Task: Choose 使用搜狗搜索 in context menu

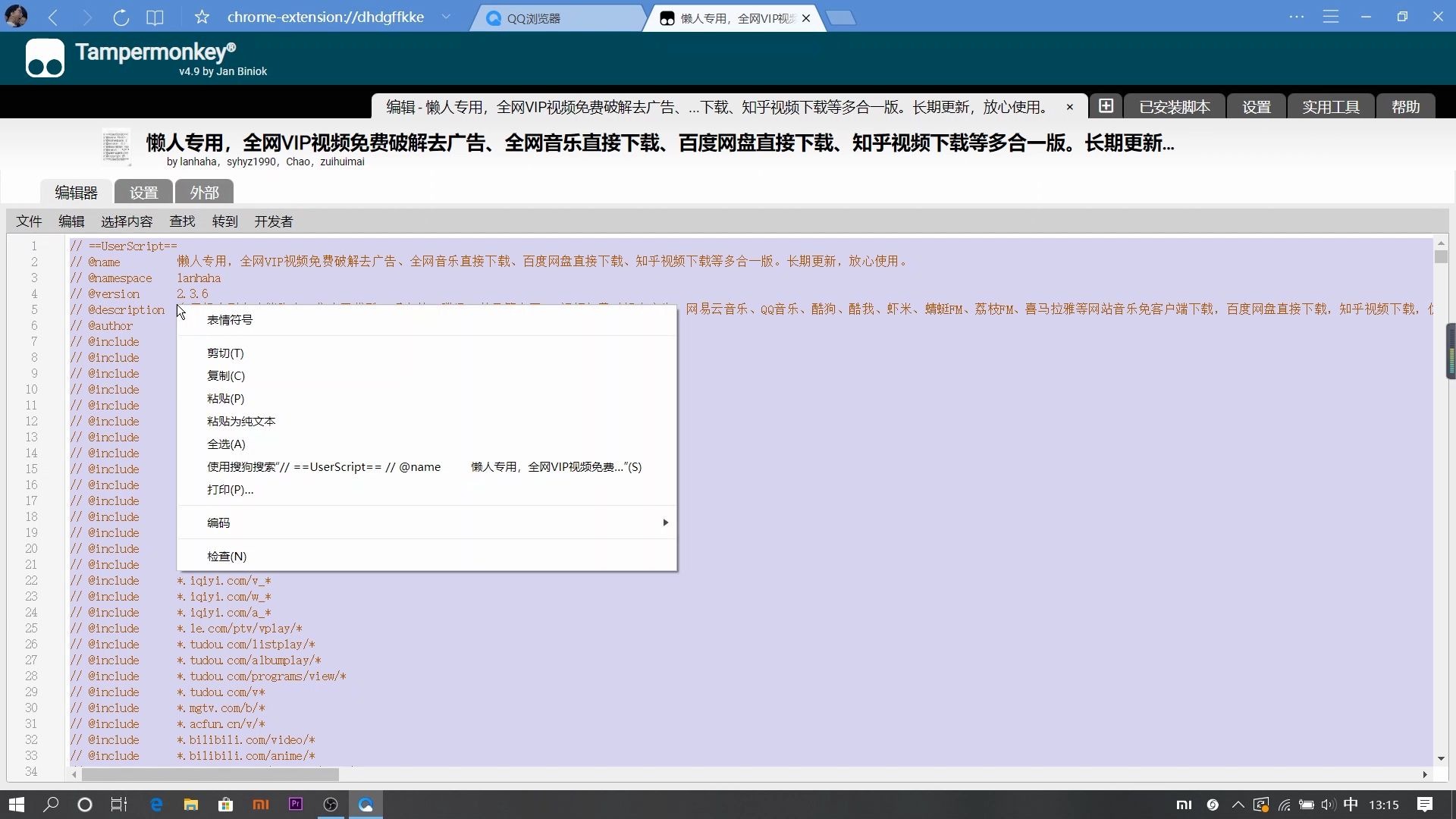Action: point(427,467)
